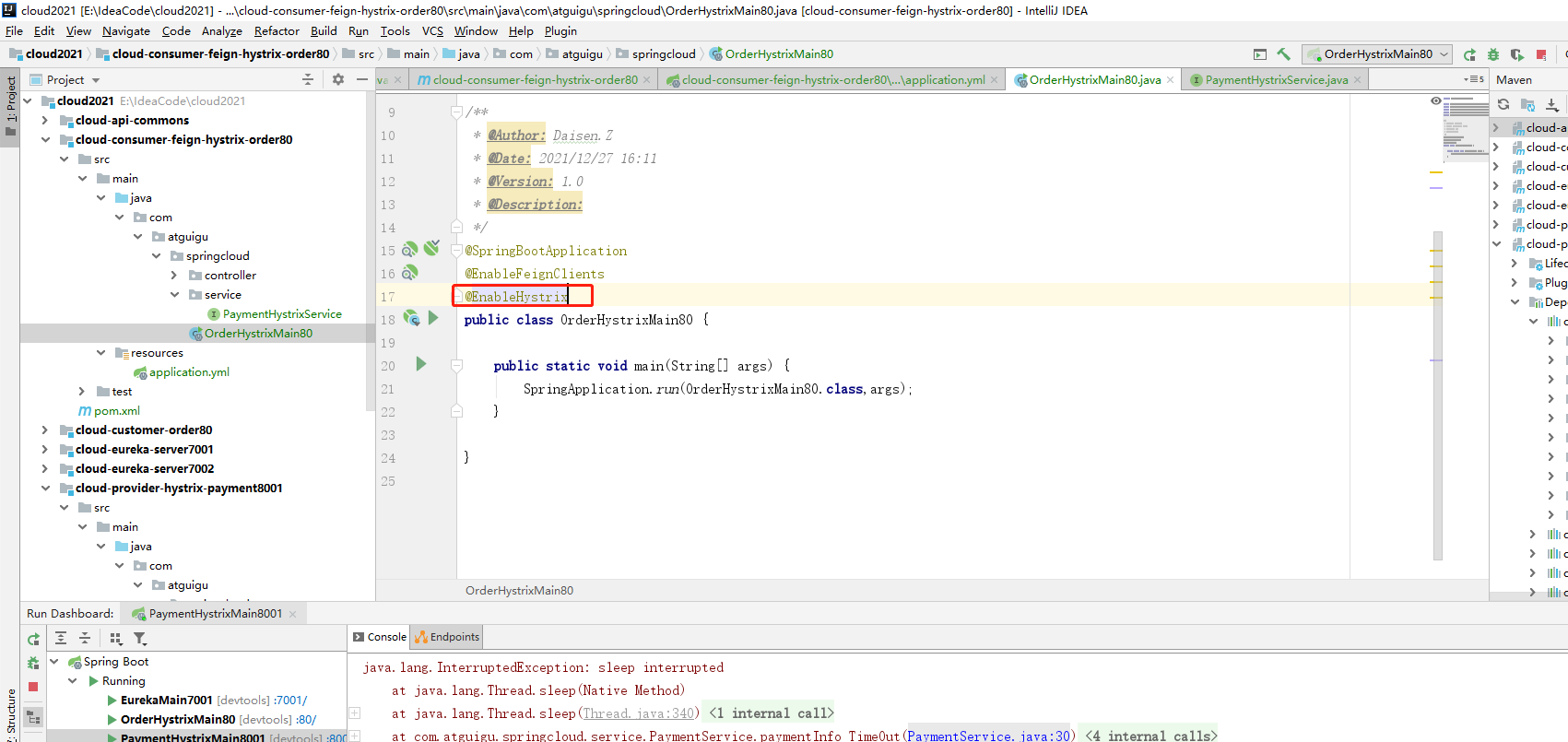Close the OrderHystrixMain80.java tab
The image size is (1568, 742).
(1170, 80)
